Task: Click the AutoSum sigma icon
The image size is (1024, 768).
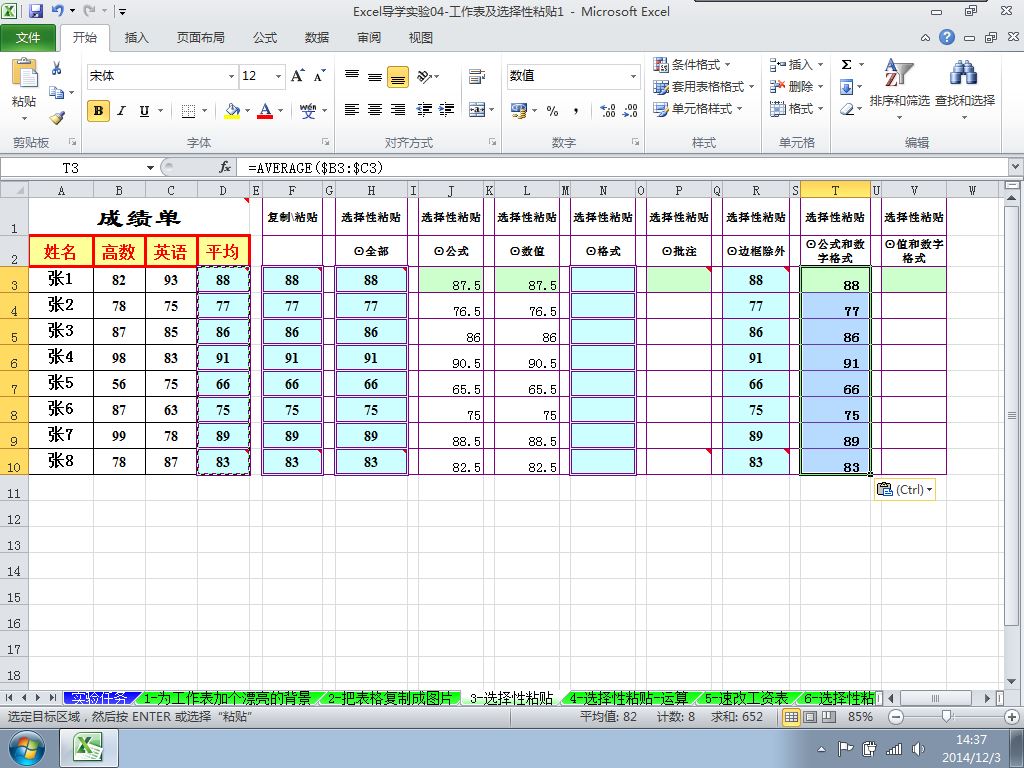Action: pos(846,65)
